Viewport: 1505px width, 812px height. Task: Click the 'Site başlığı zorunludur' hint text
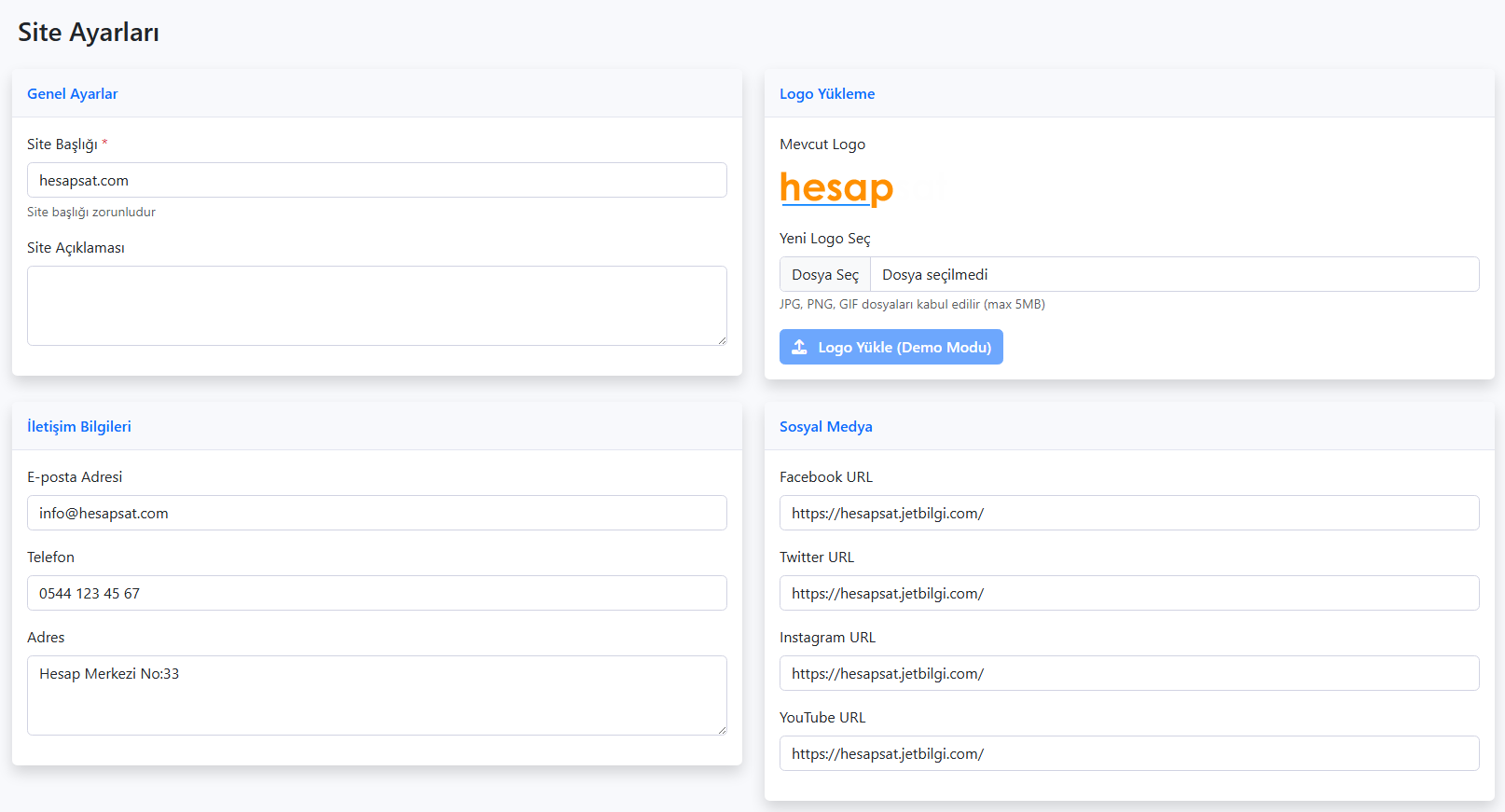(x=91, y=212)
